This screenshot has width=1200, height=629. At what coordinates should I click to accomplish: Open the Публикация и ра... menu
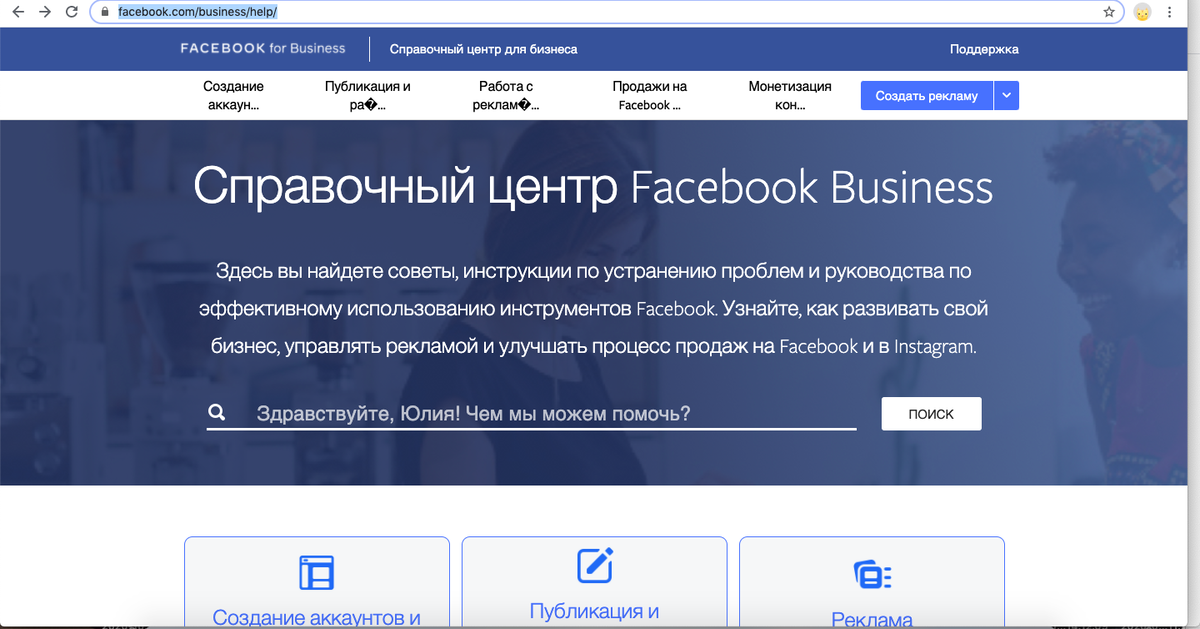pyautogui.click(x=368, y=96)
